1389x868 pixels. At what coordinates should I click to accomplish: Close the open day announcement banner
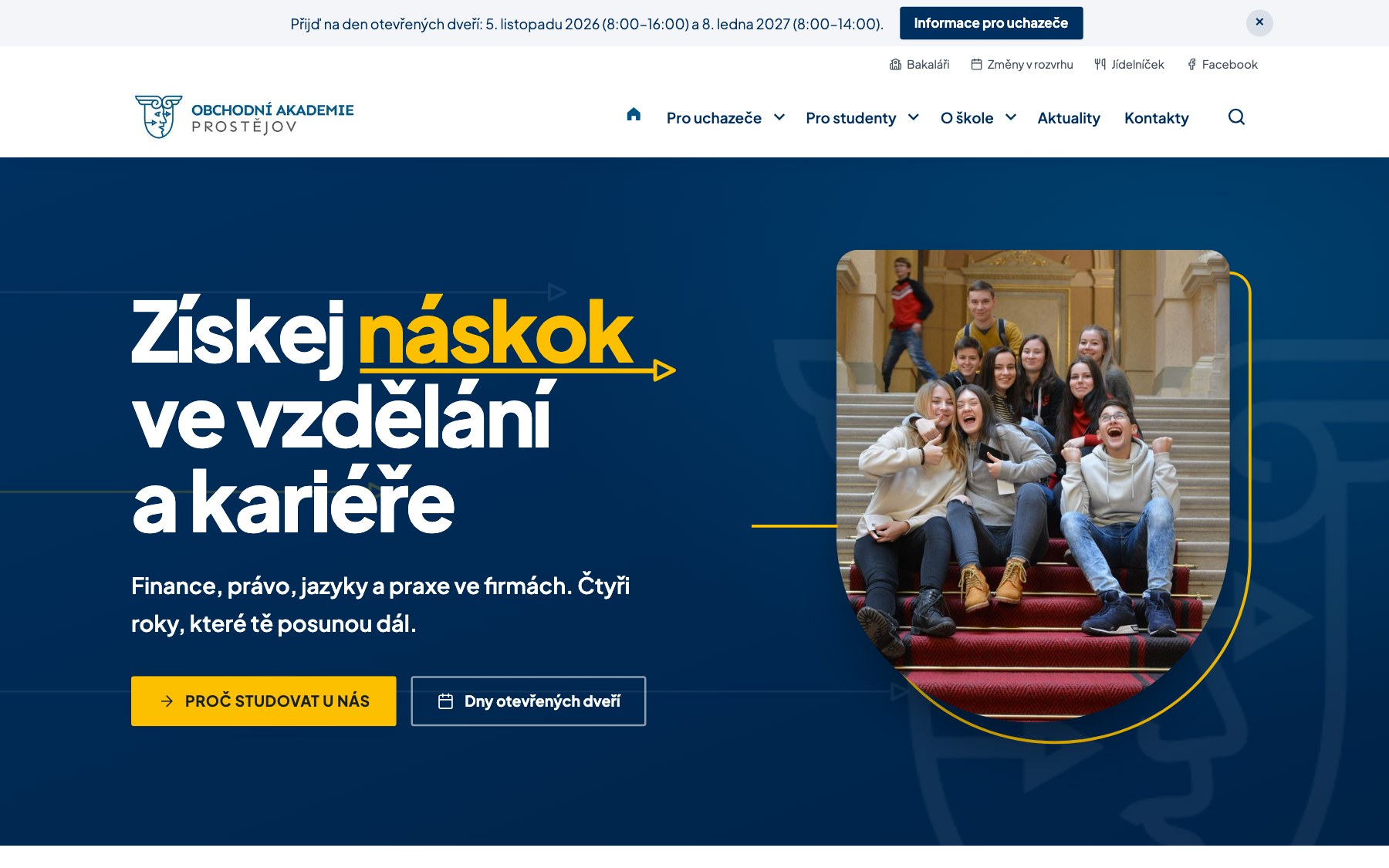(x=1259, y=22)
